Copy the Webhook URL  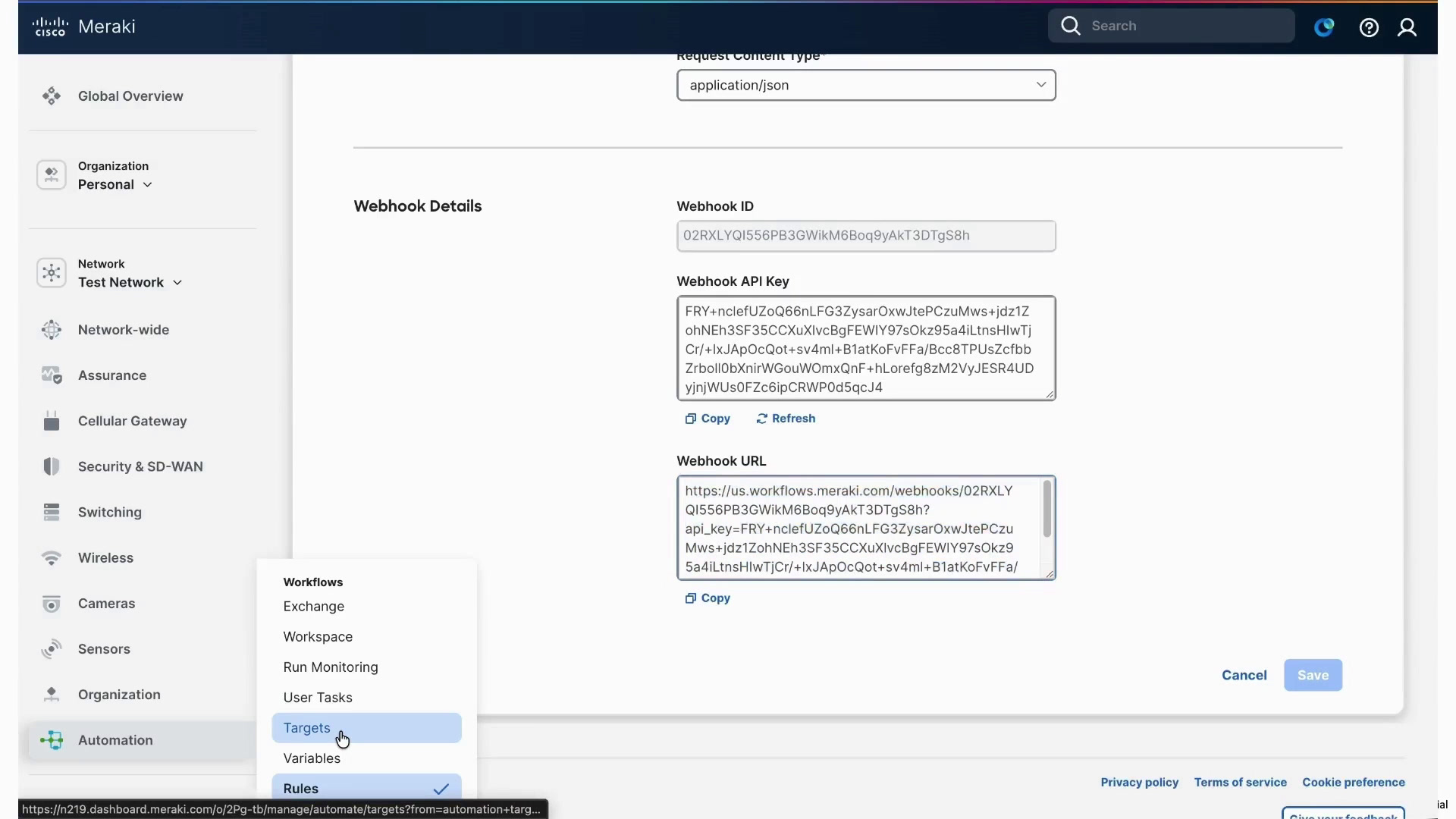(x=708, y=598)
